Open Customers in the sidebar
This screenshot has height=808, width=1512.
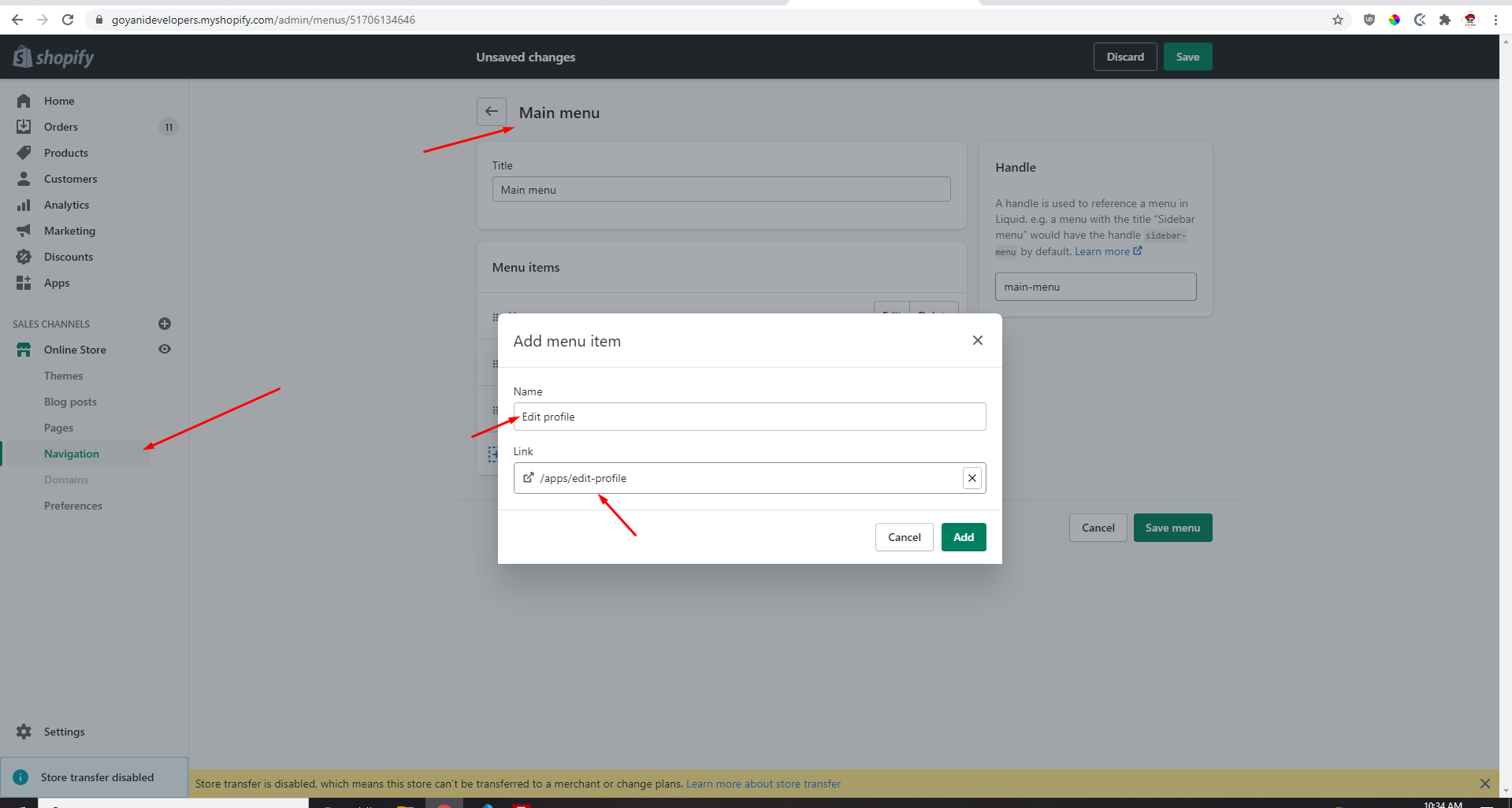[x=71, y=179]
